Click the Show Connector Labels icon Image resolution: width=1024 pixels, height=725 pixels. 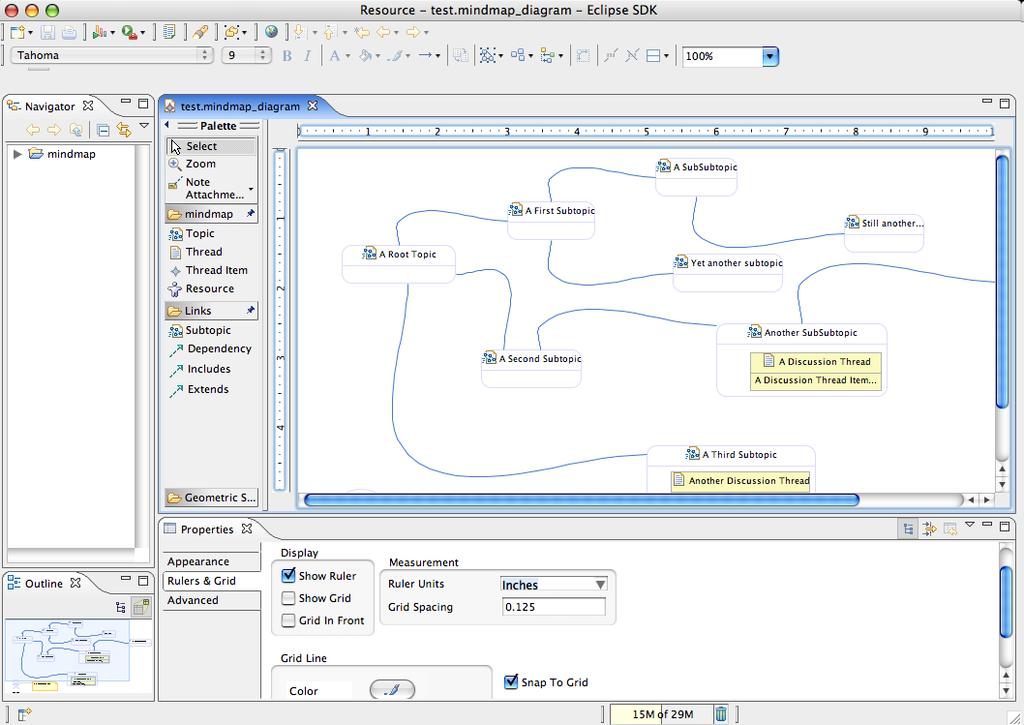[x=611, y=56]
